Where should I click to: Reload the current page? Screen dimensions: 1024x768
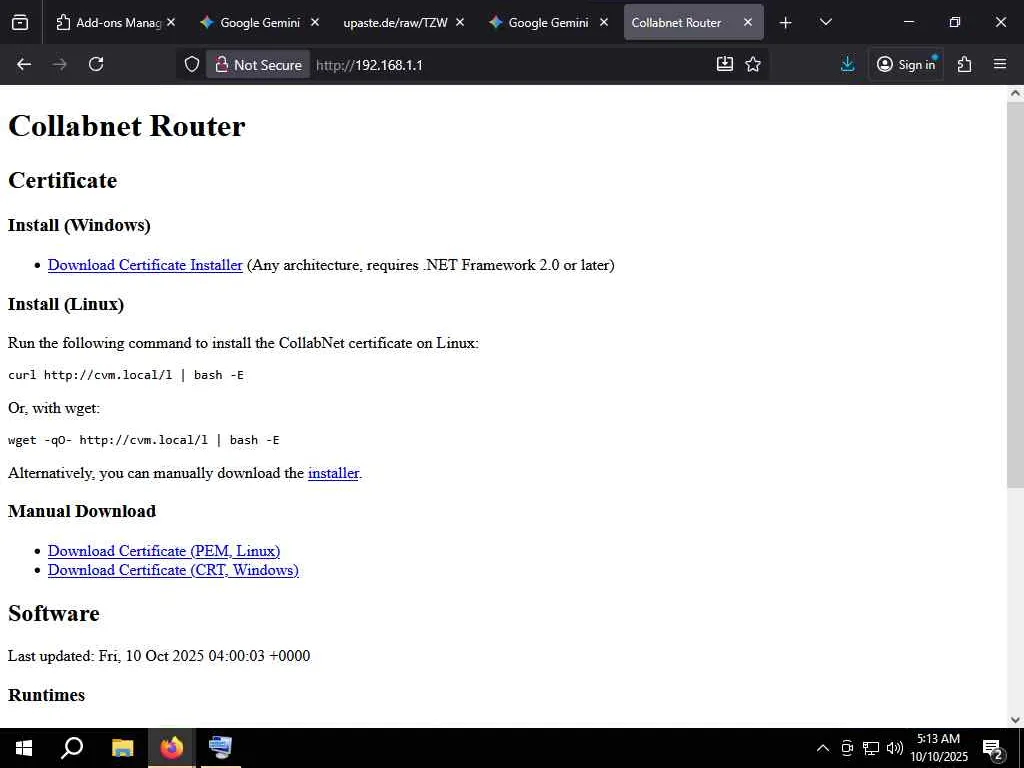[x=96, y=64]
